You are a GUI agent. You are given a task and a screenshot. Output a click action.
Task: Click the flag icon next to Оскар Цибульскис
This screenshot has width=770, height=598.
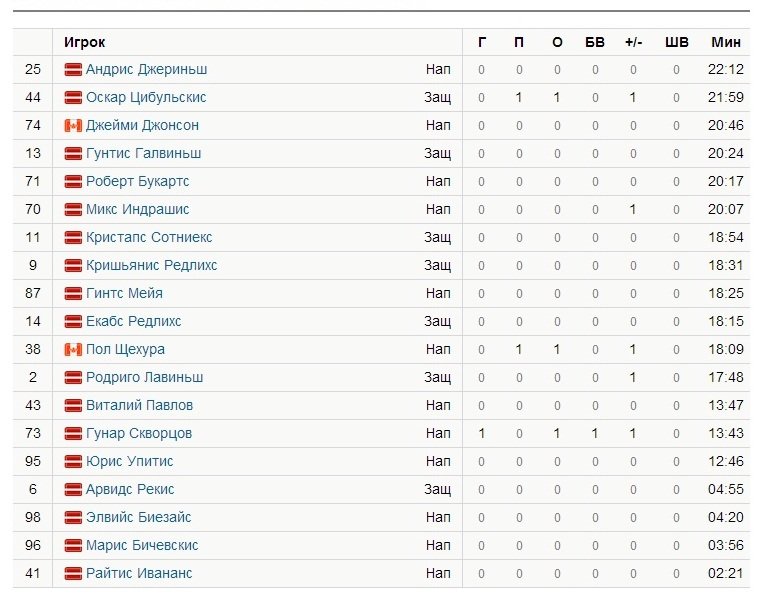pyautogui.click(x=73, y=98)
